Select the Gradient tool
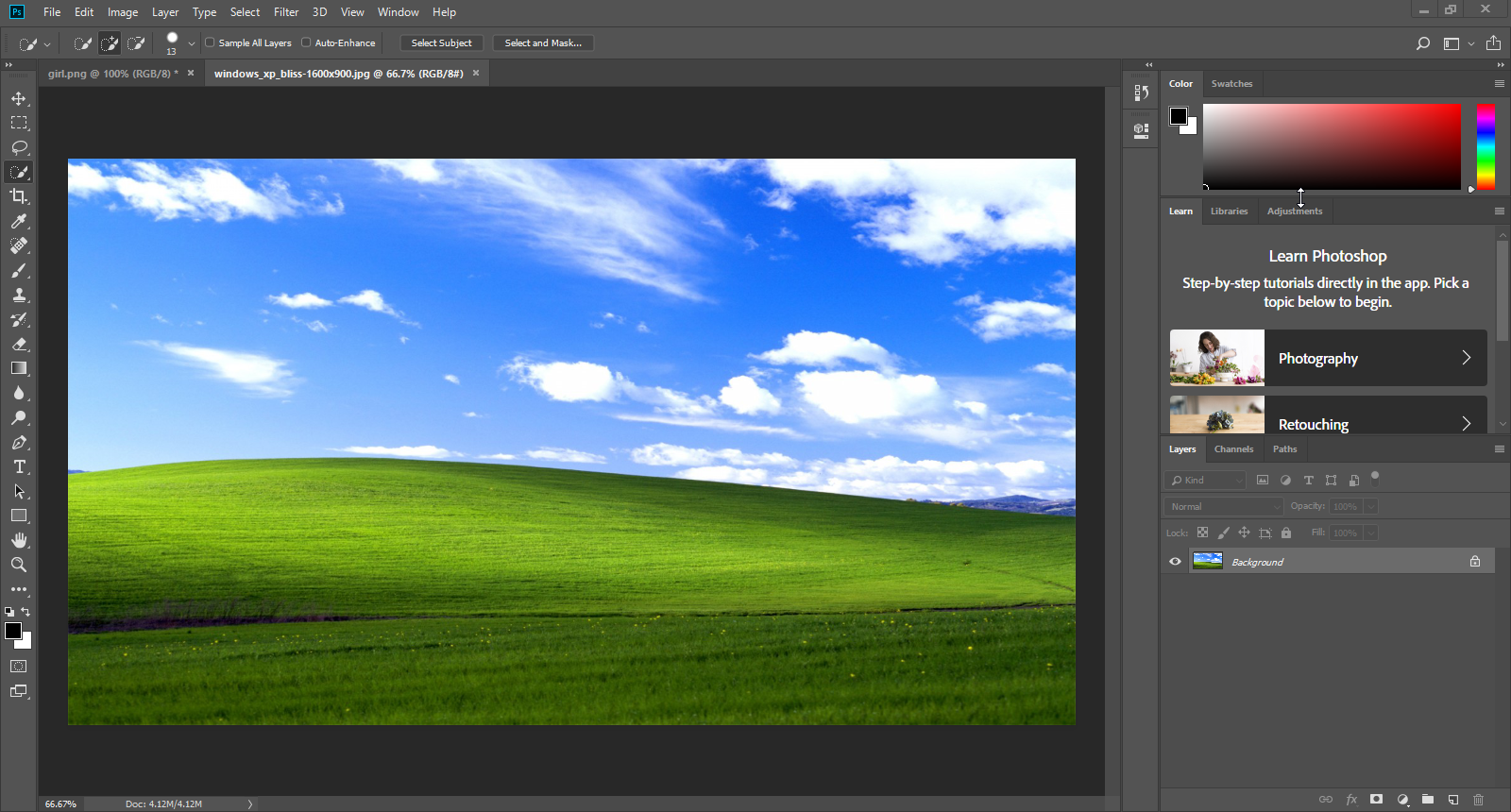This screenshot has height=812, width=1511. coord(19,368)
